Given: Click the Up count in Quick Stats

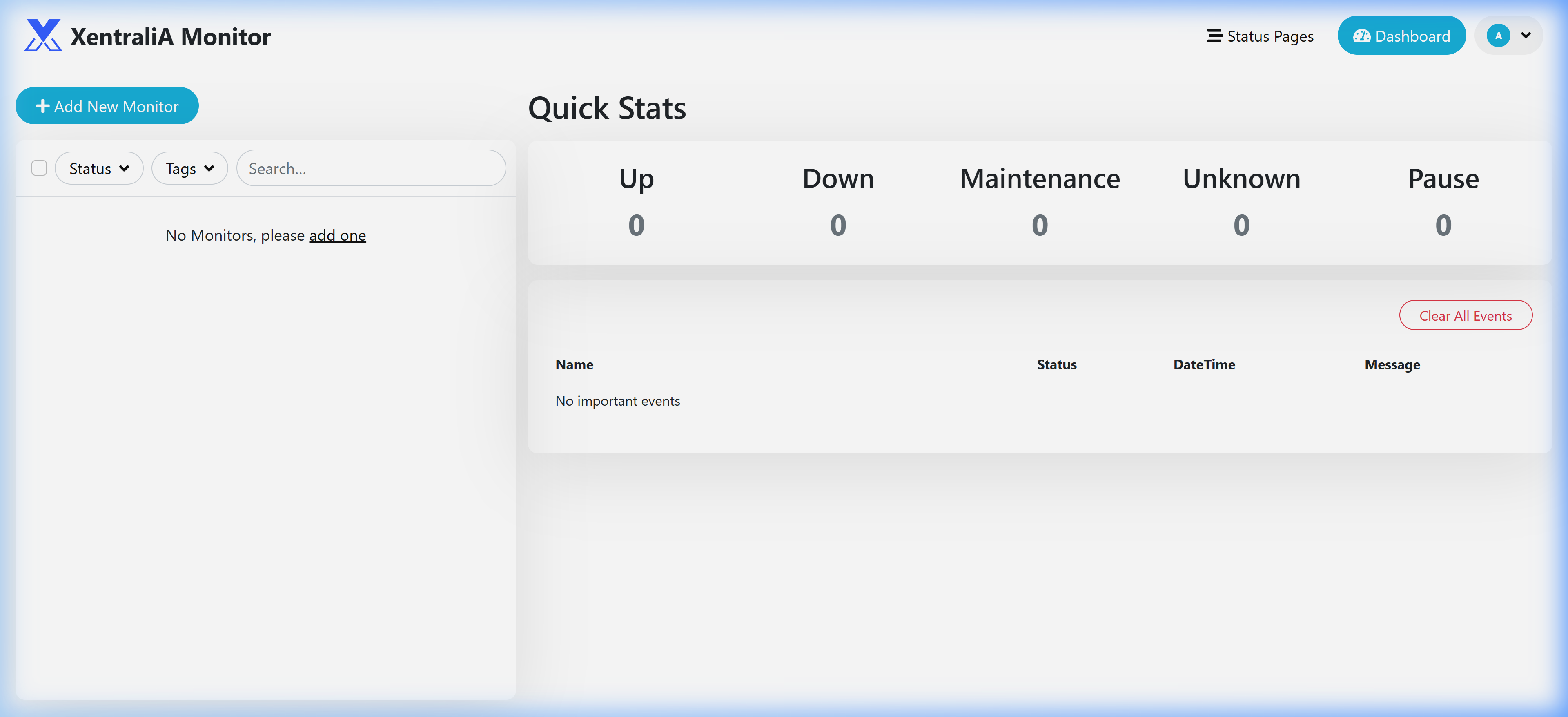Looking at the screenshot, I should tap(636, 226).
